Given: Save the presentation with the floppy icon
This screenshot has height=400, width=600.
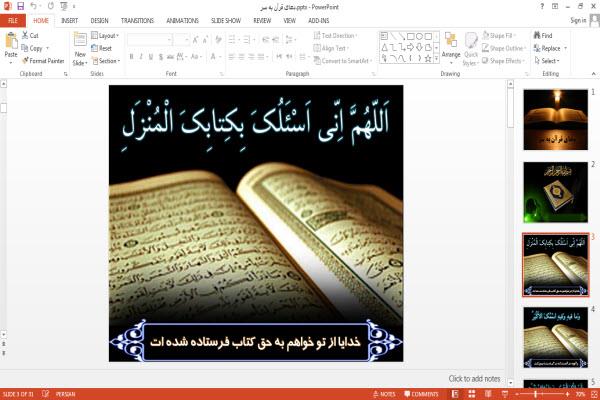Looking at the screenshot, I should [20, 6].
